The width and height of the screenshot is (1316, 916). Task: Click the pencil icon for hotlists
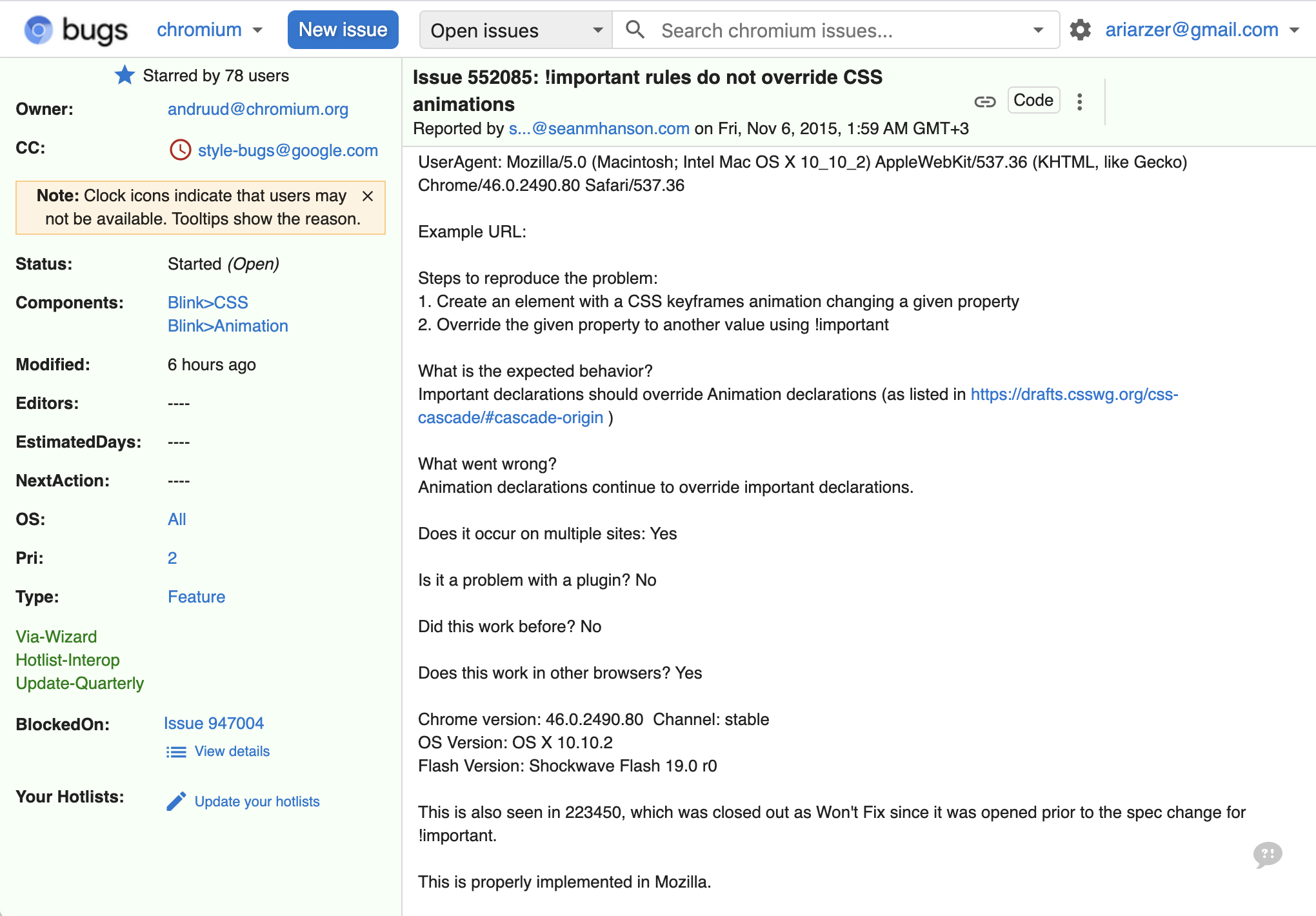[x=176, y=801]
